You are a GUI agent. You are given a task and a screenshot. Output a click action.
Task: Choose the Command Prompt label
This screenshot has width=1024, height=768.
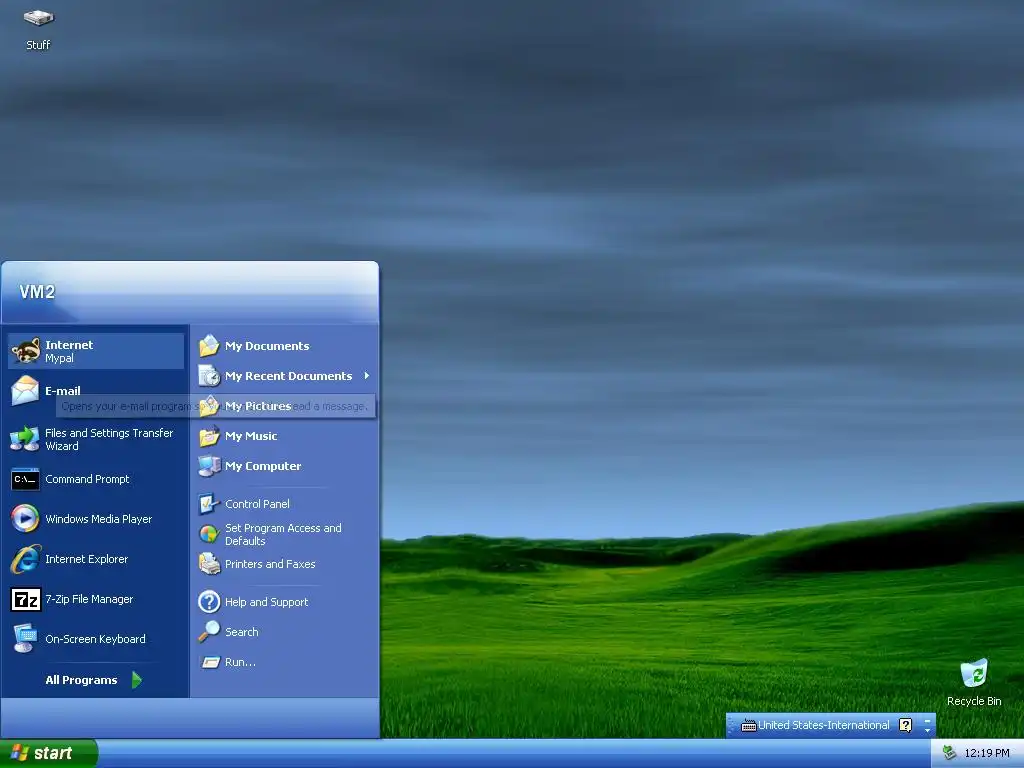point(87,479)
